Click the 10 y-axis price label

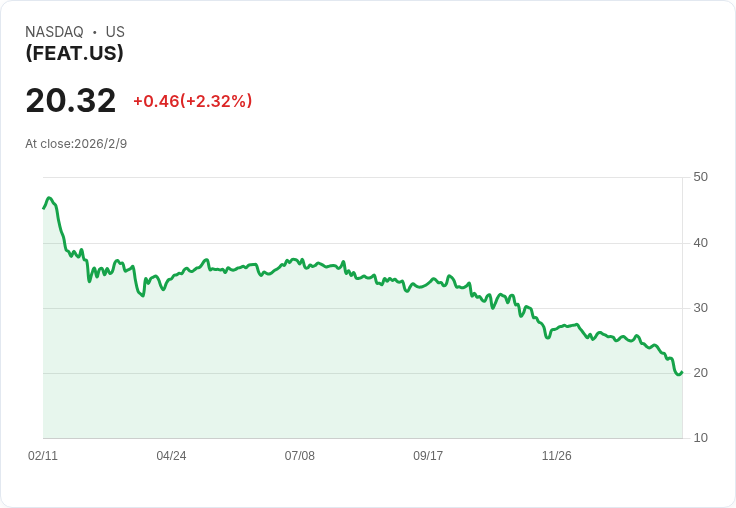(700, 438)
